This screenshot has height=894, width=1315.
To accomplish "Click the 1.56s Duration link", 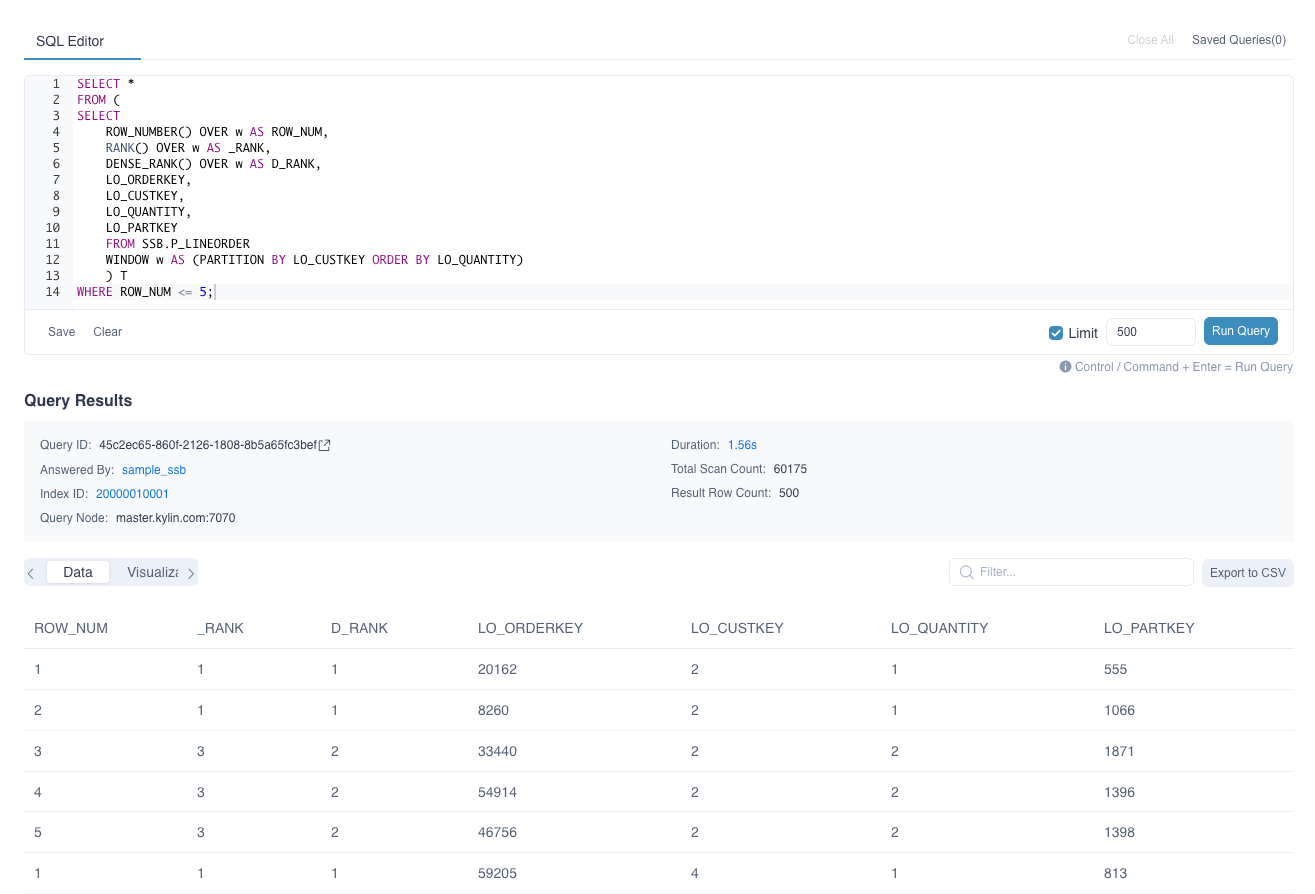I will click(x=742, y=445).
